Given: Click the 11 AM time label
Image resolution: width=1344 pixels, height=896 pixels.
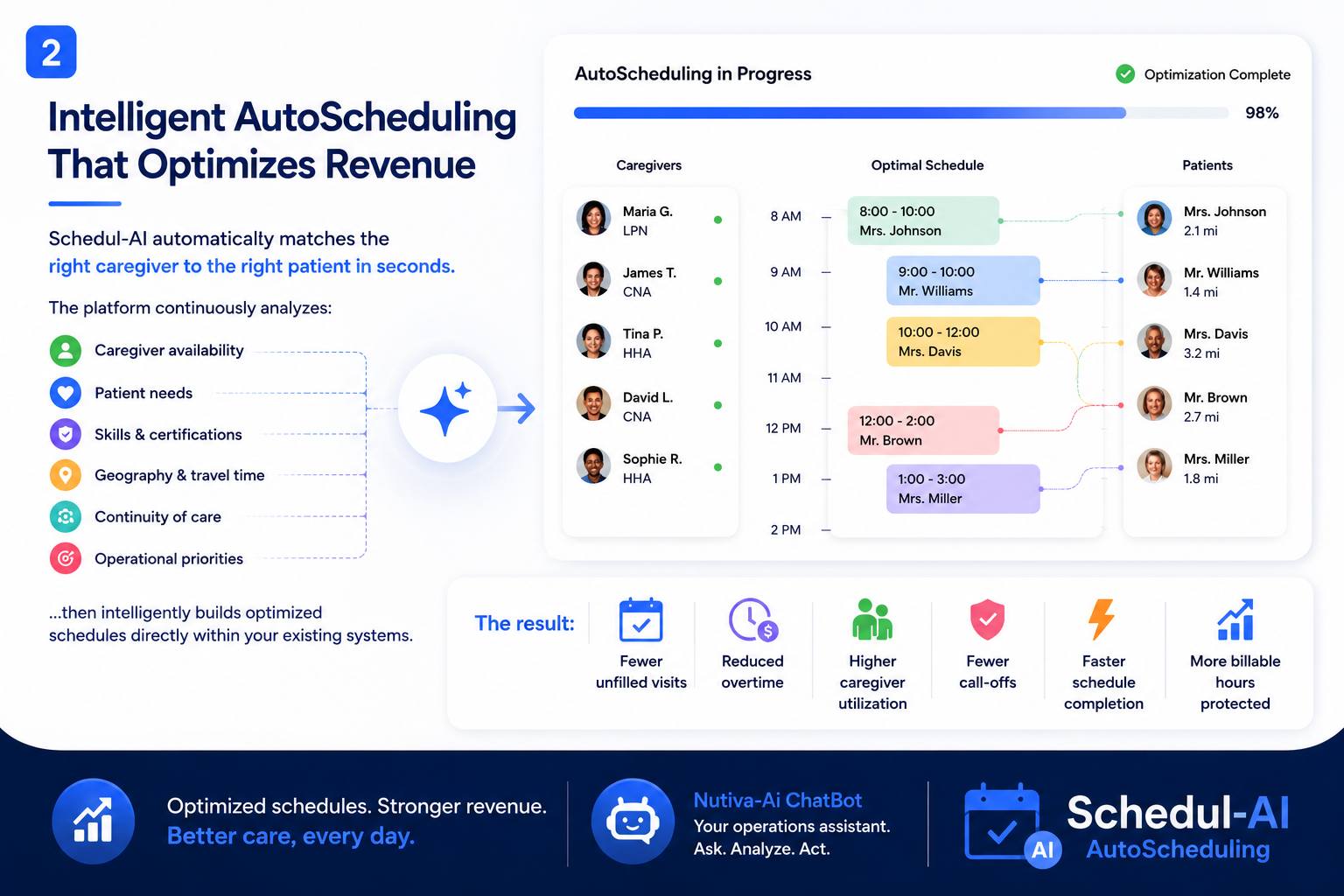Looking at the screenshot, I should pos(784,378).
